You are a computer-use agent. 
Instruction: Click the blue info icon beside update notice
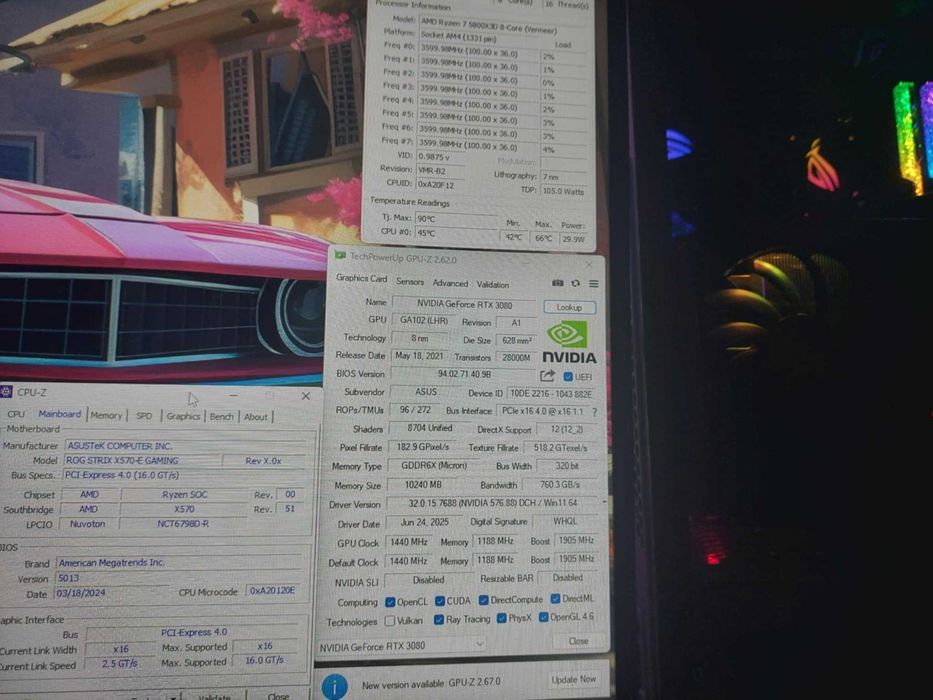334,686
